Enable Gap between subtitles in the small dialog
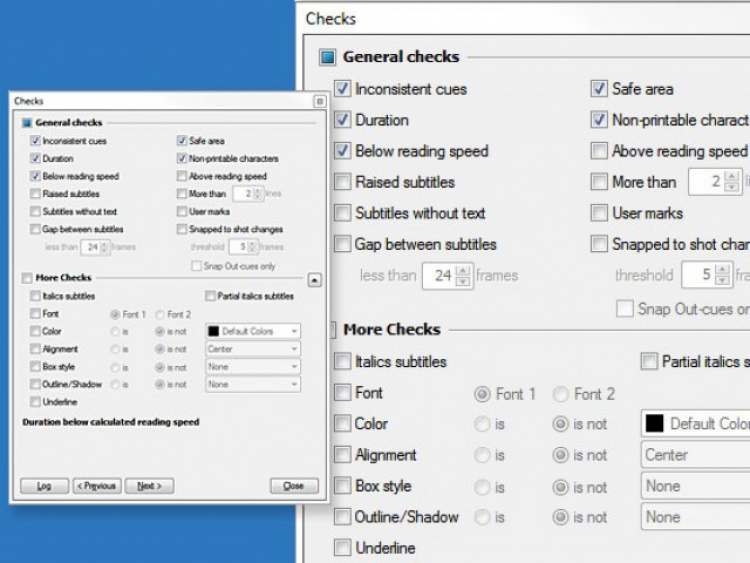This screenshot has width=750, height=563. coord(35,229)
